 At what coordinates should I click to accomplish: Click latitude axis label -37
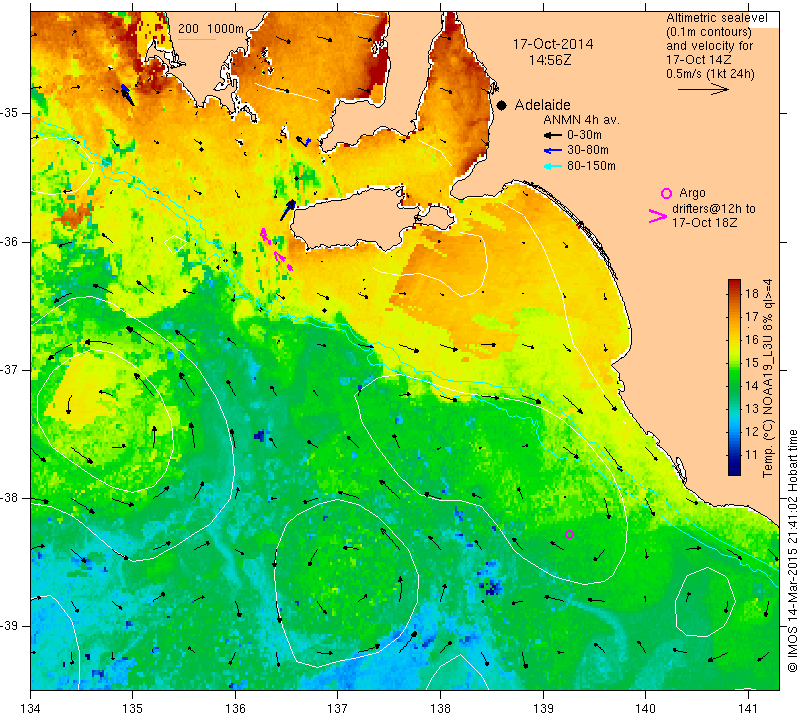9,369
